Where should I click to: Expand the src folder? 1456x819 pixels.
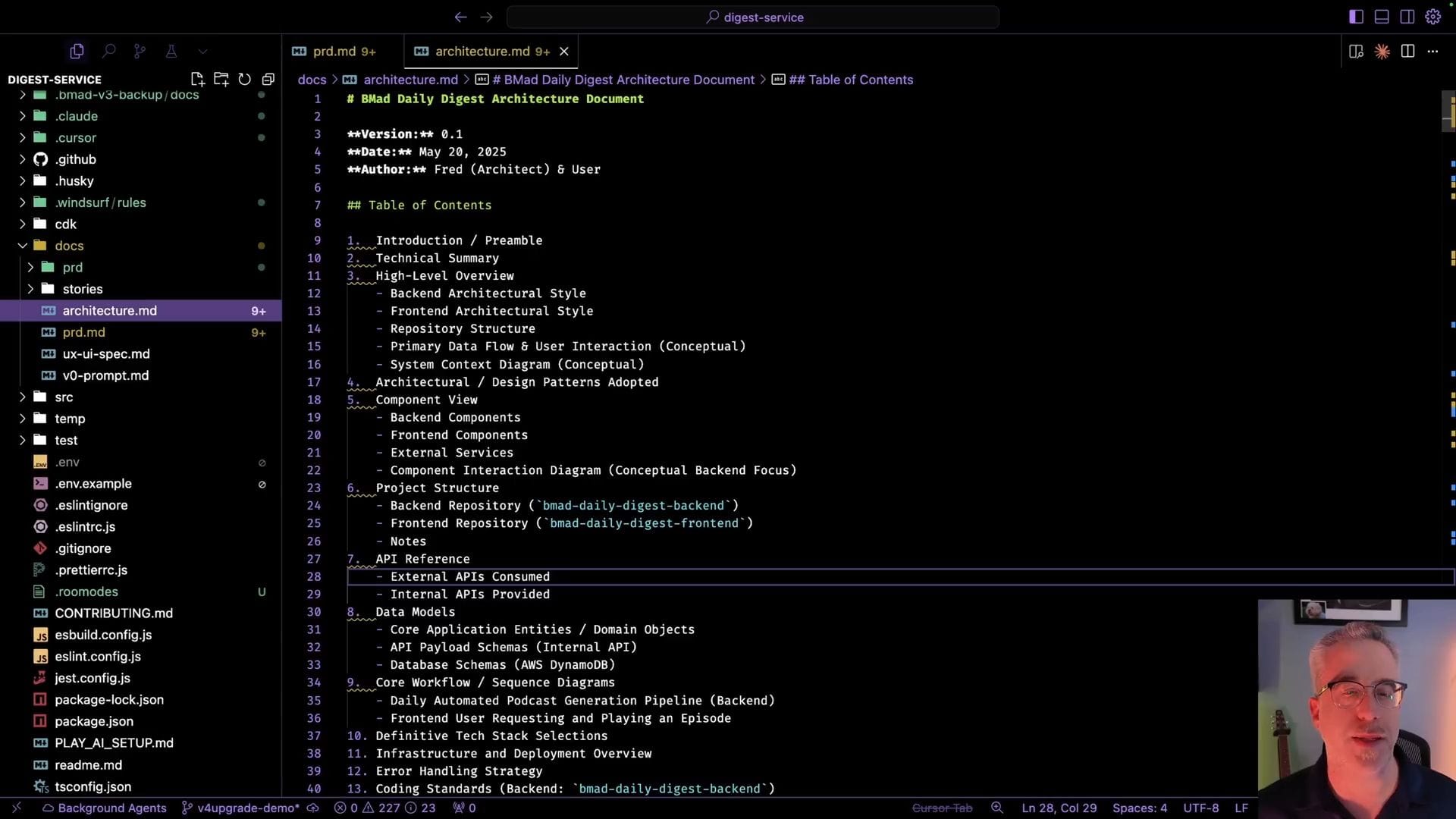[23, 397]
